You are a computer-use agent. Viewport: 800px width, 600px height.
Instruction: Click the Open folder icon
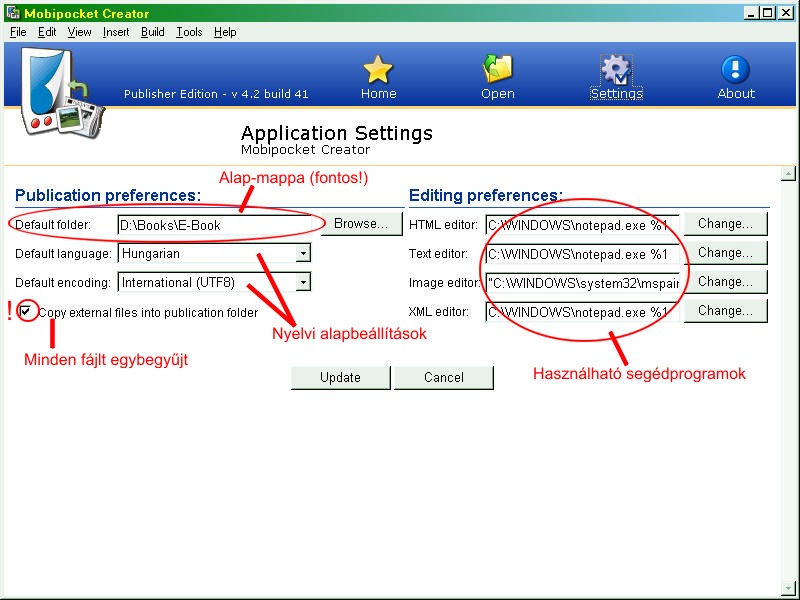pyautogui.click(x=497, y=68)
